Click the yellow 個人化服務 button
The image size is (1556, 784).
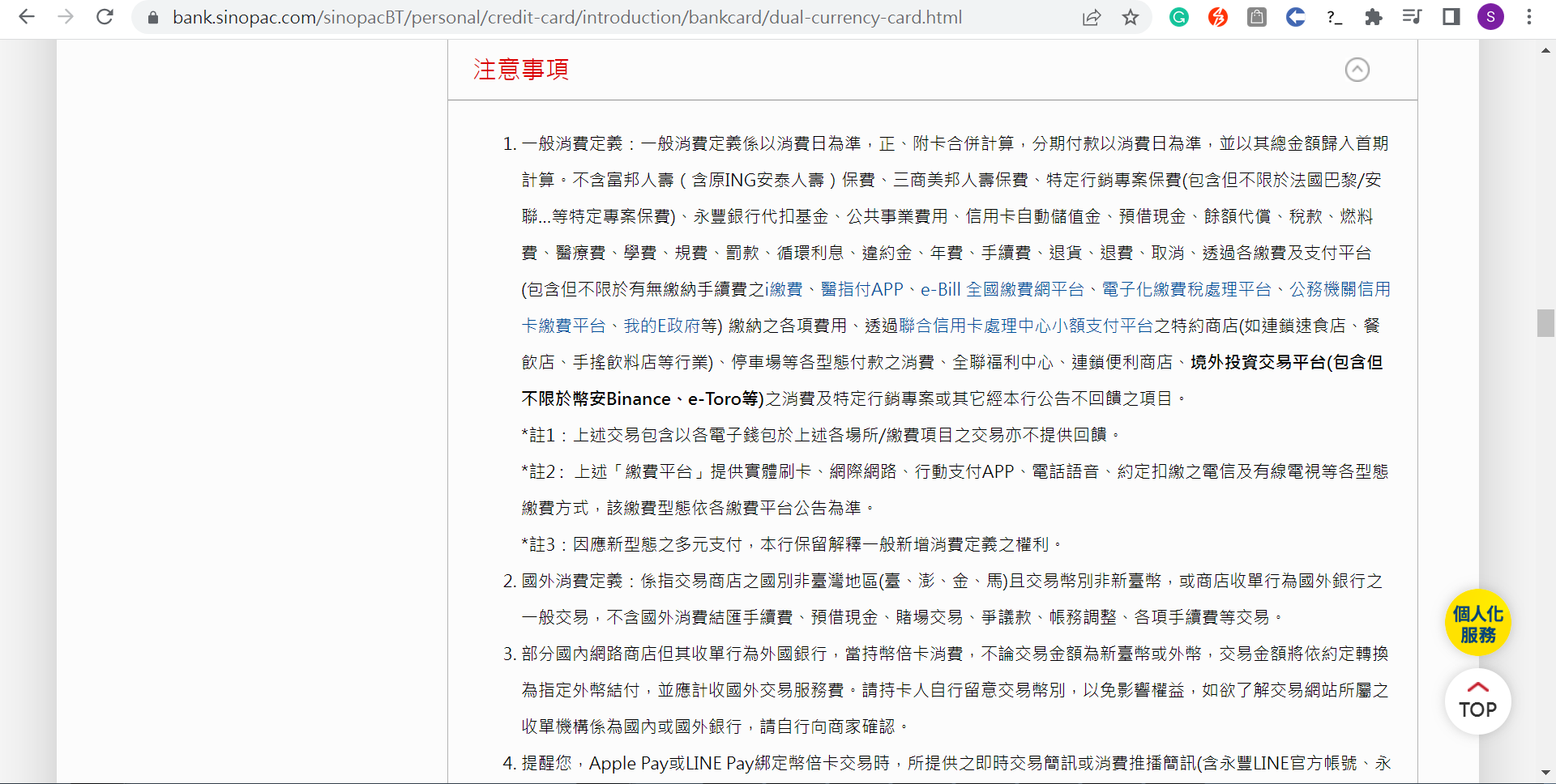(x=1477, y=624)
